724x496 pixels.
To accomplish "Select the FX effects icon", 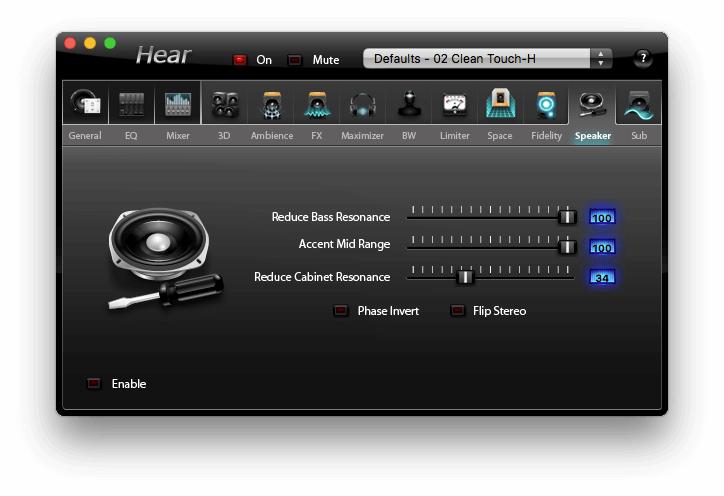I will [x=317, y=104].
